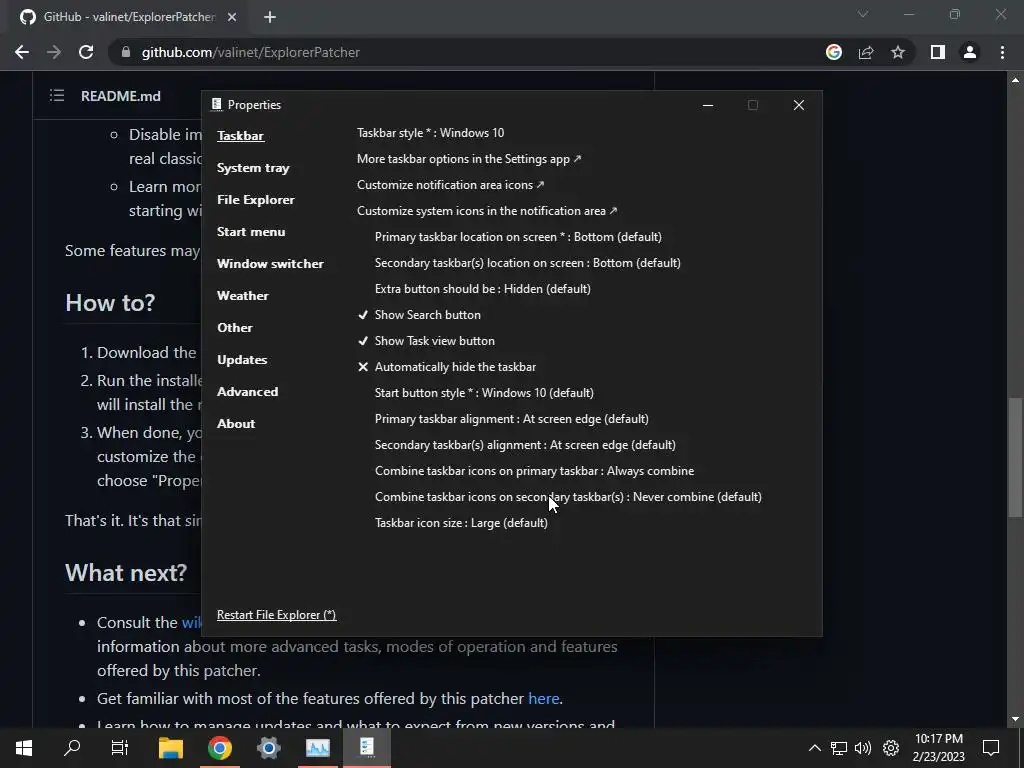Change Primary taskbar alignment setting
The height and width of the screenshot is (768, 1024).
[511, 419]
